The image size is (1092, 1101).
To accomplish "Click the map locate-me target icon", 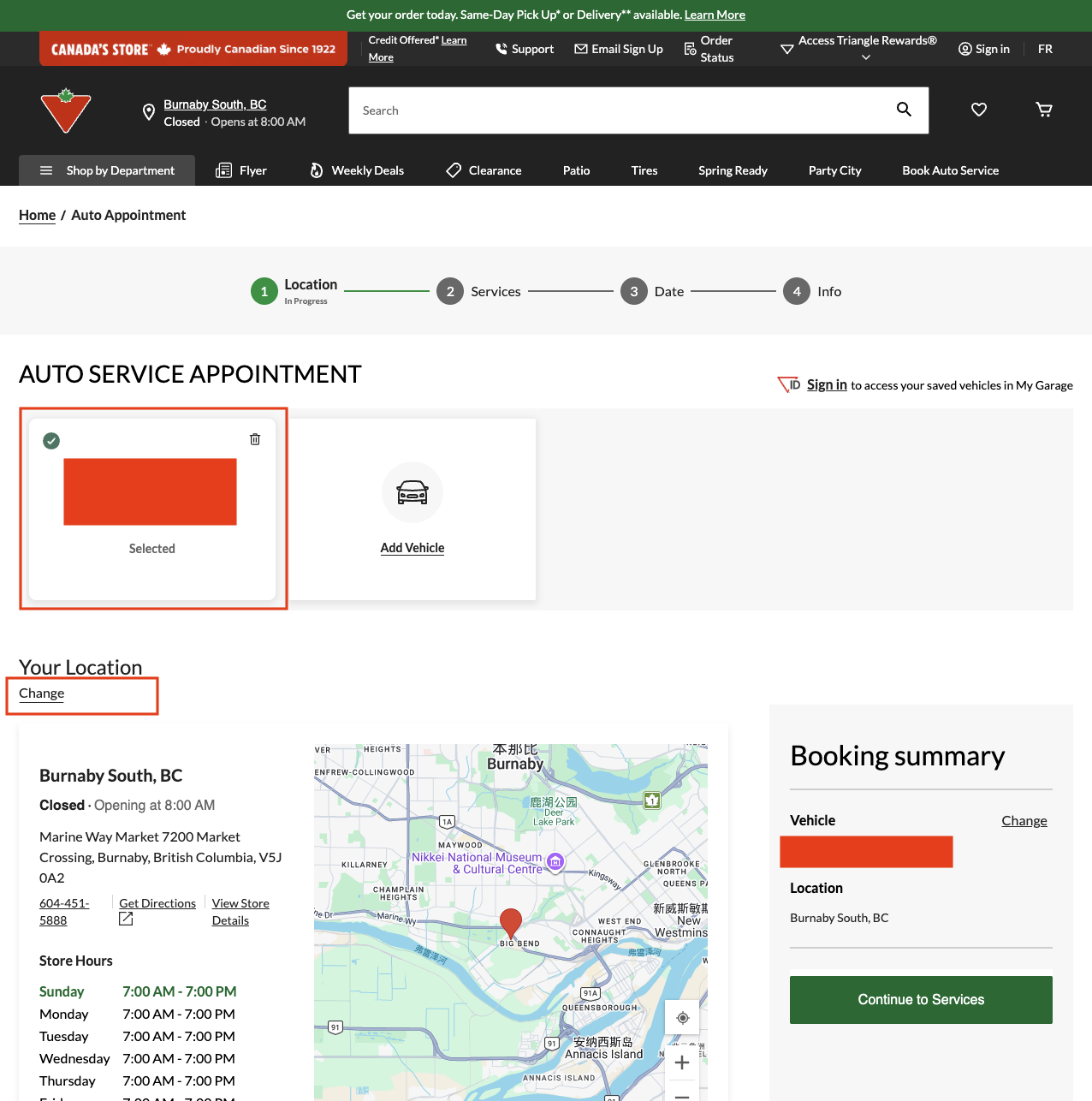I will click(x=682, y=1018).
